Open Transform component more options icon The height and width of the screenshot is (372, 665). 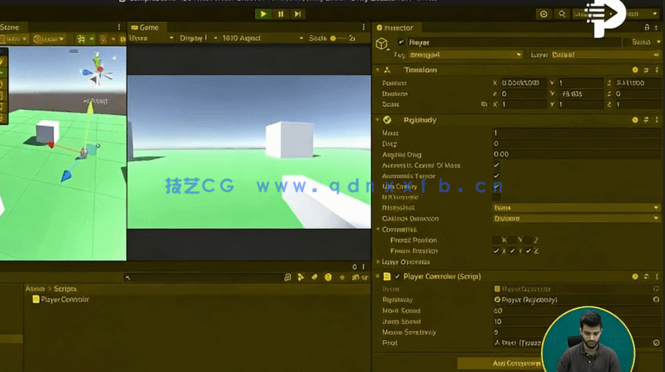[x=657, y=70]
